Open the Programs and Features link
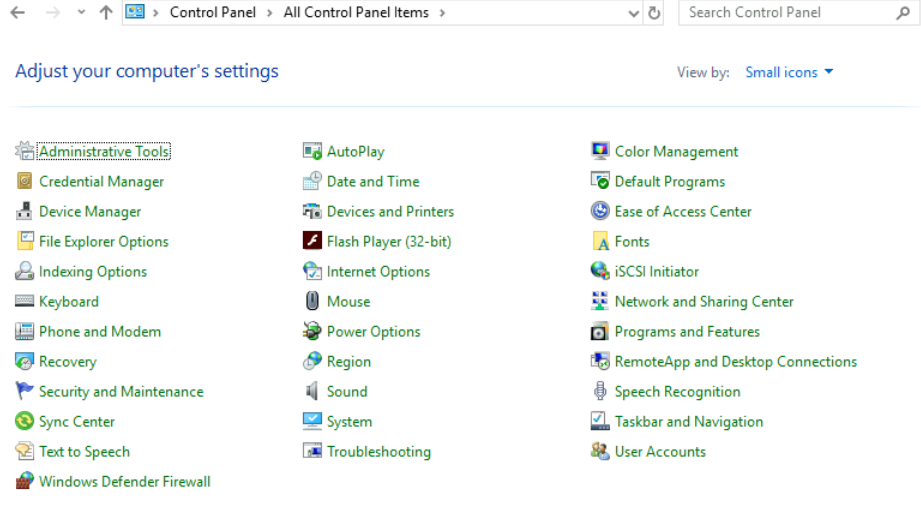Image resolution: width=921 pixels, height=528 pixels. [687, 332]
